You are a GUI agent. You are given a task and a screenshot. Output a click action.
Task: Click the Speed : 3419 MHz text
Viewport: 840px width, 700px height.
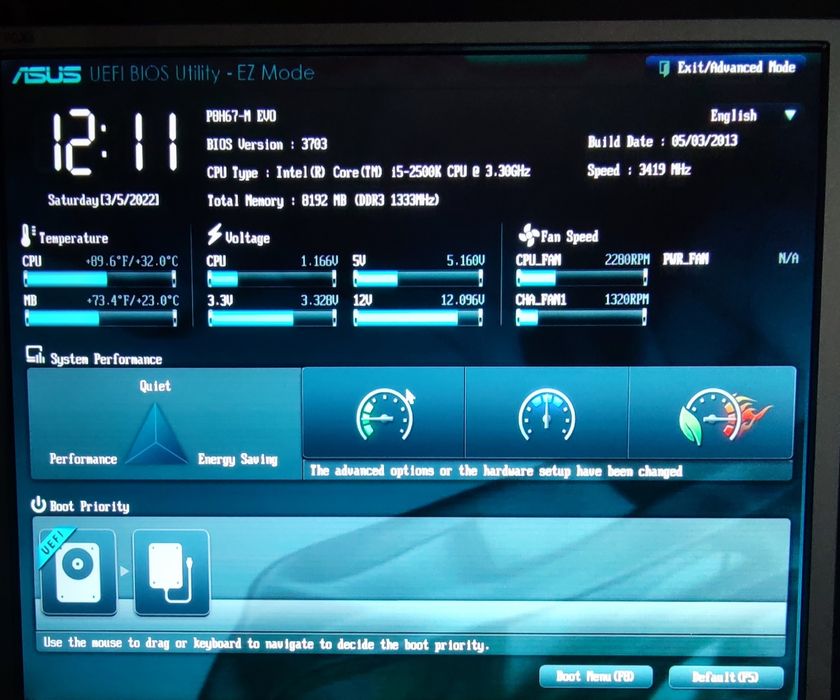639,170
